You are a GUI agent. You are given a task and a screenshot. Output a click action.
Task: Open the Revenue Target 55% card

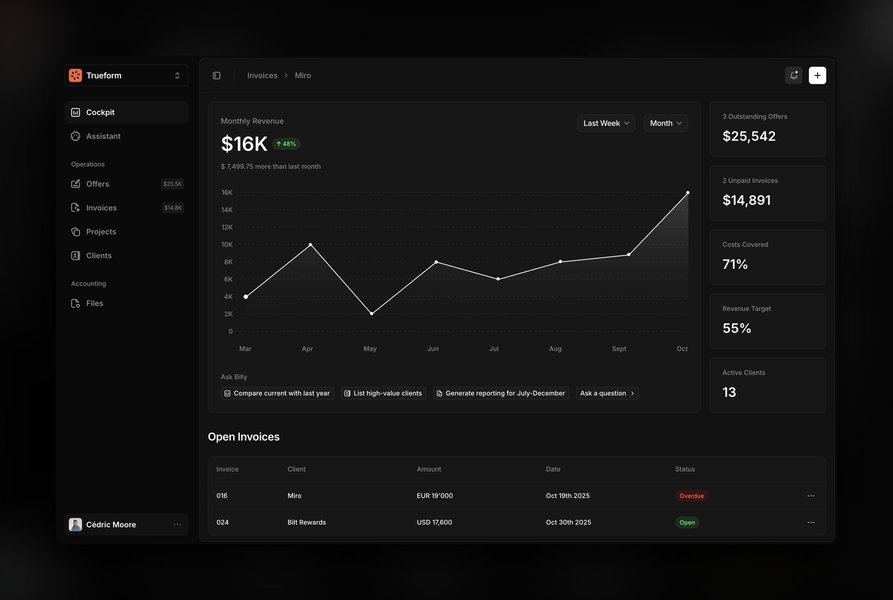click(768, 321)
